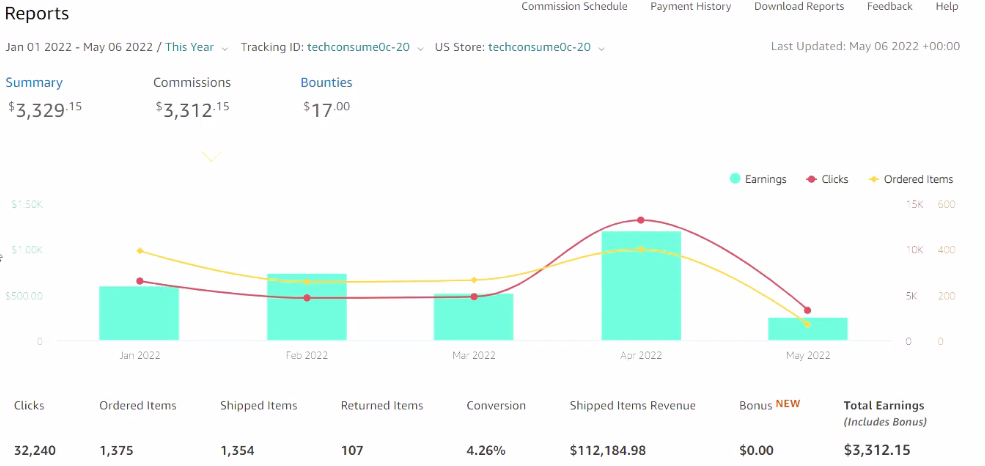This screenshot has height=466, width=985.
Task: Click the Bonus value $0.00
Action: tap(756, 450)
